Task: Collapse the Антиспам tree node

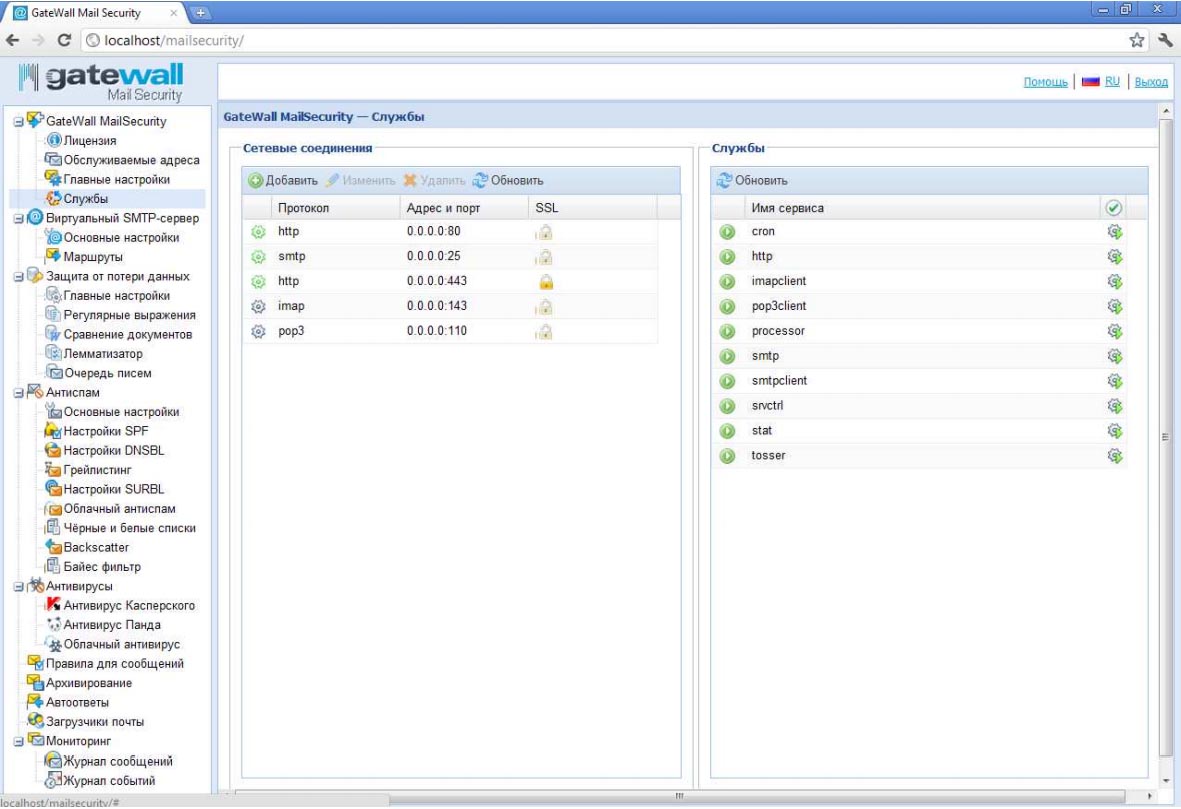Action: (19, 393)
